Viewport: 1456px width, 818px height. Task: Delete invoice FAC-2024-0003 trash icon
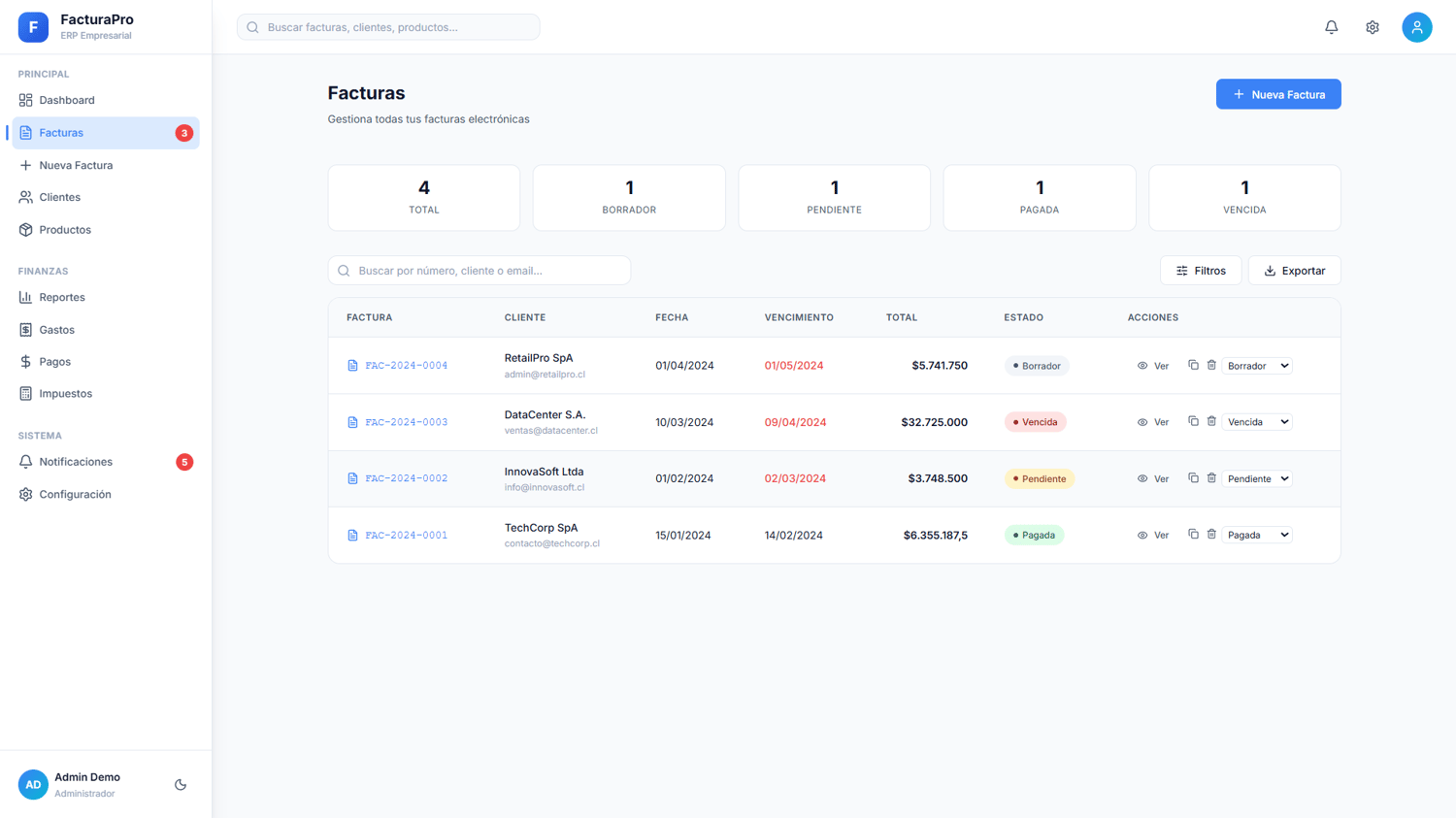pos(1211,421)
